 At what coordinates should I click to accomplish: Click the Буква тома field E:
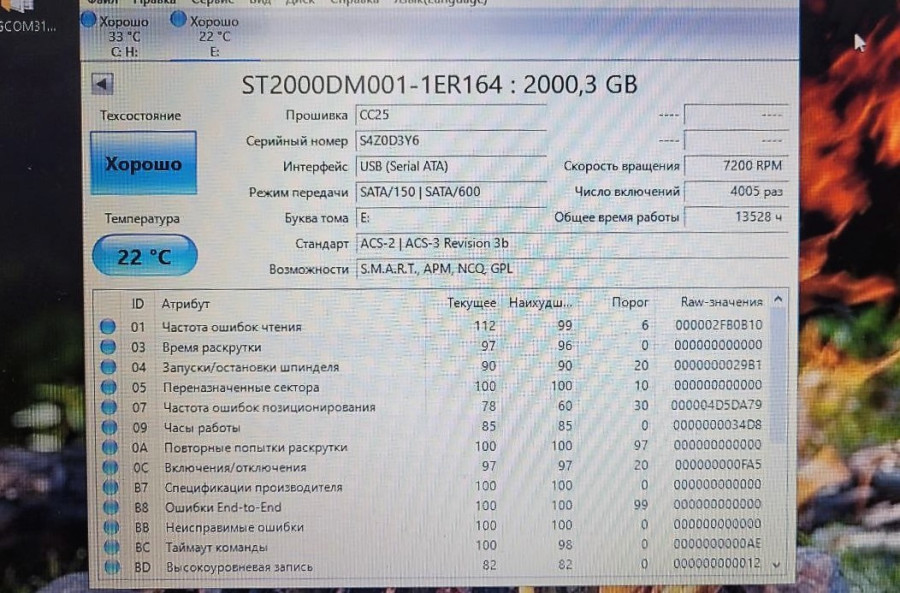pyautogui.click(x=451, y=218)
